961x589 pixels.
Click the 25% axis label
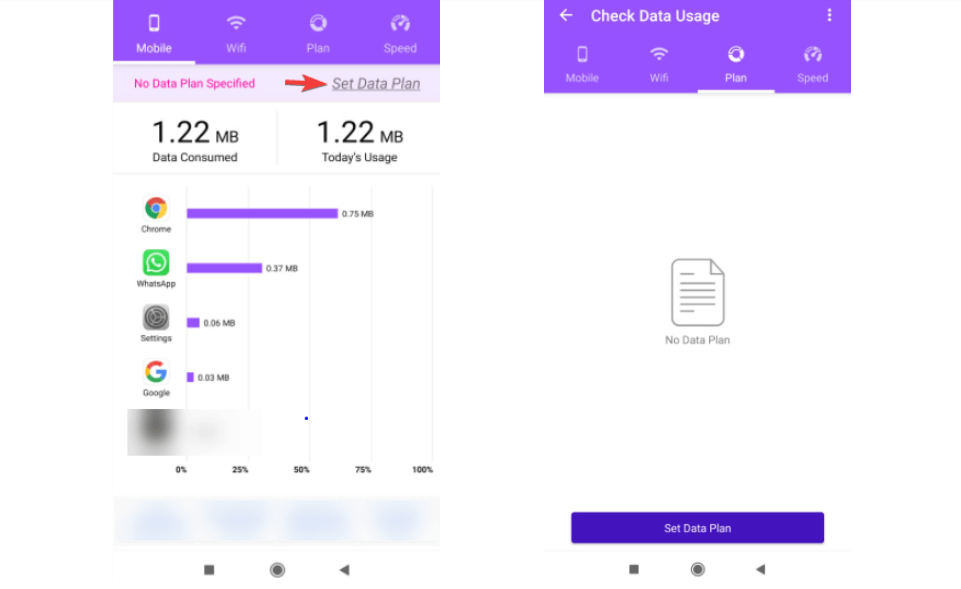pos(240,469)
